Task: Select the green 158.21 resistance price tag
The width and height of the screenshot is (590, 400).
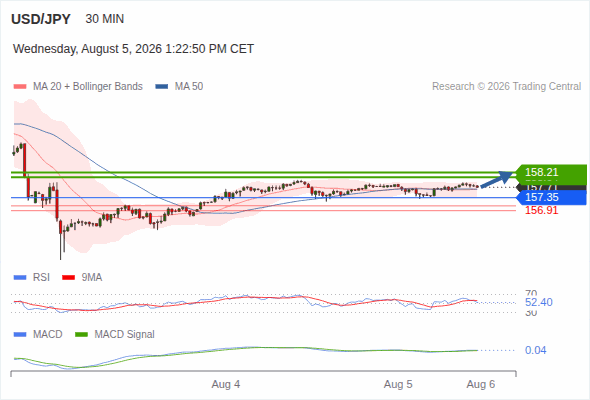Action: pos(551,172)
